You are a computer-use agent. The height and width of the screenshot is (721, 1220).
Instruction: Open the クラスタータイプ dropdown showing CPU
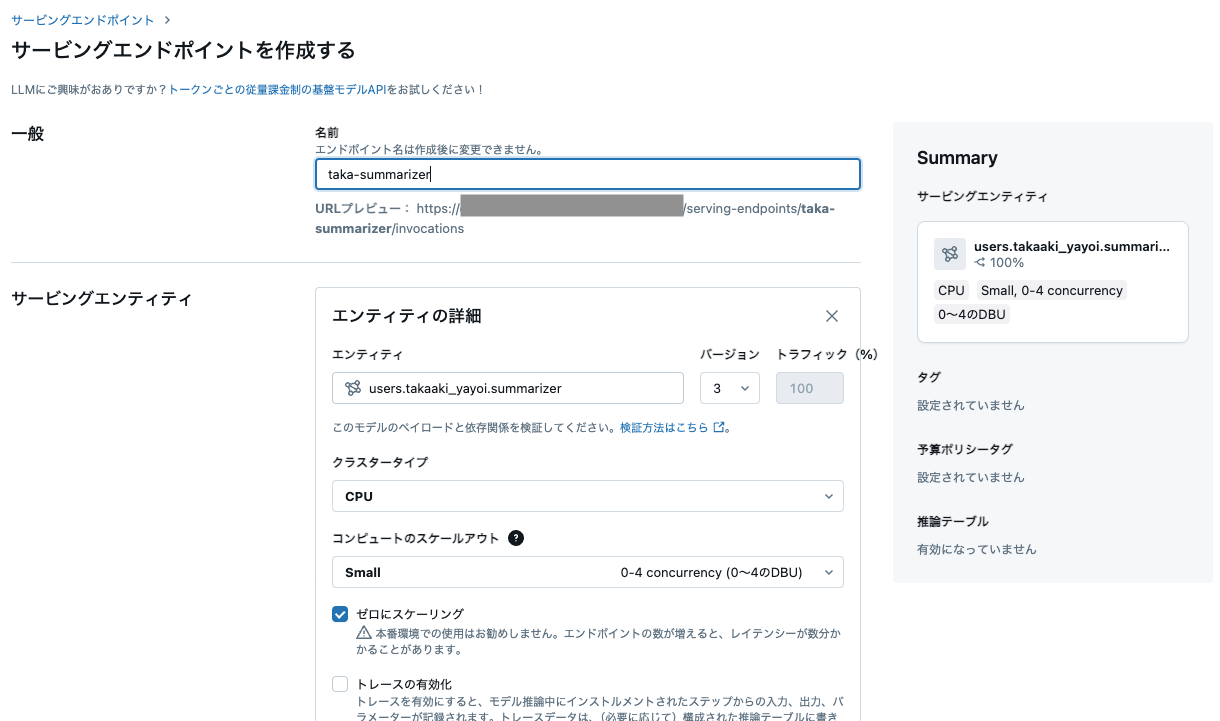[588, 495]
